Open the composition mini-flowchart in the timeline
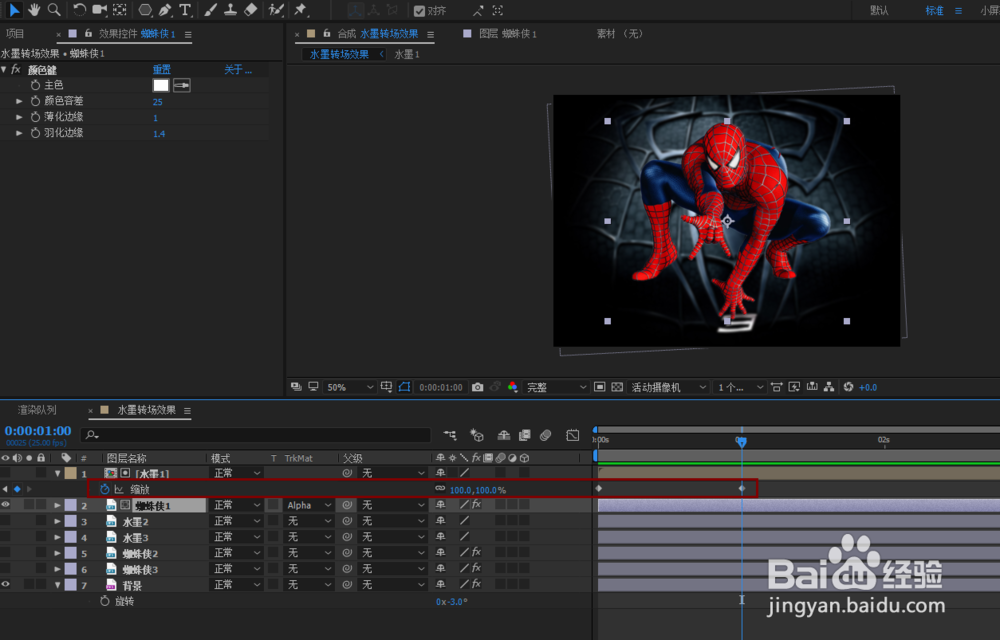 450,435
